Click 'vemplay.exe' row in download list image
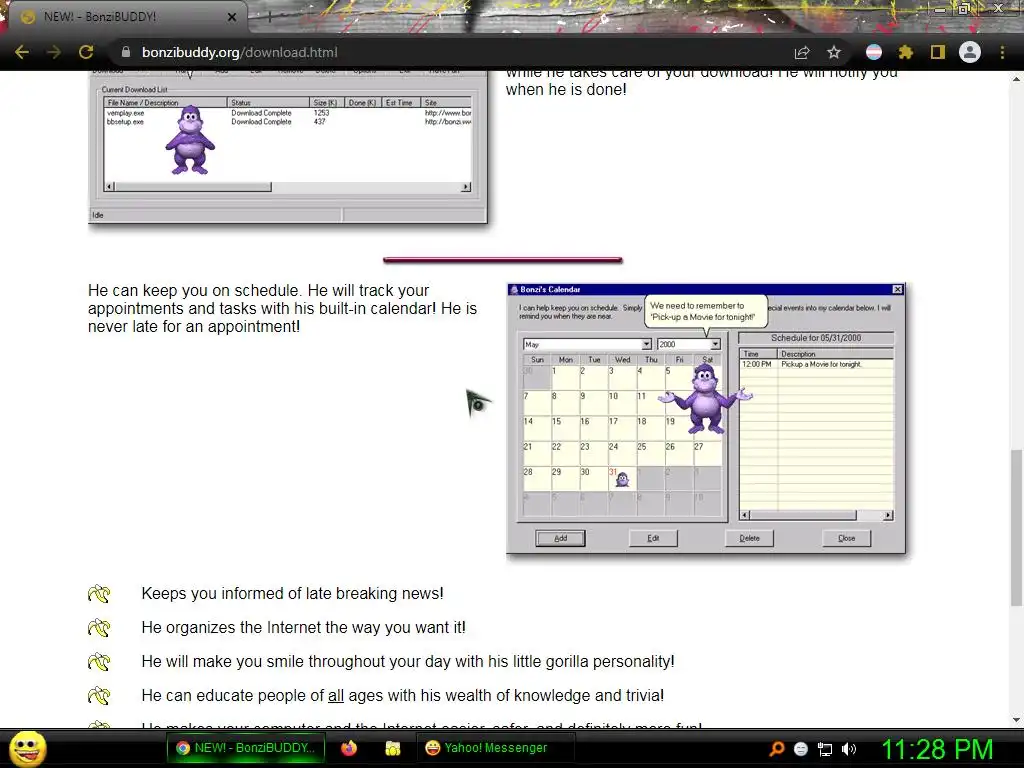 tap(287, 113)
